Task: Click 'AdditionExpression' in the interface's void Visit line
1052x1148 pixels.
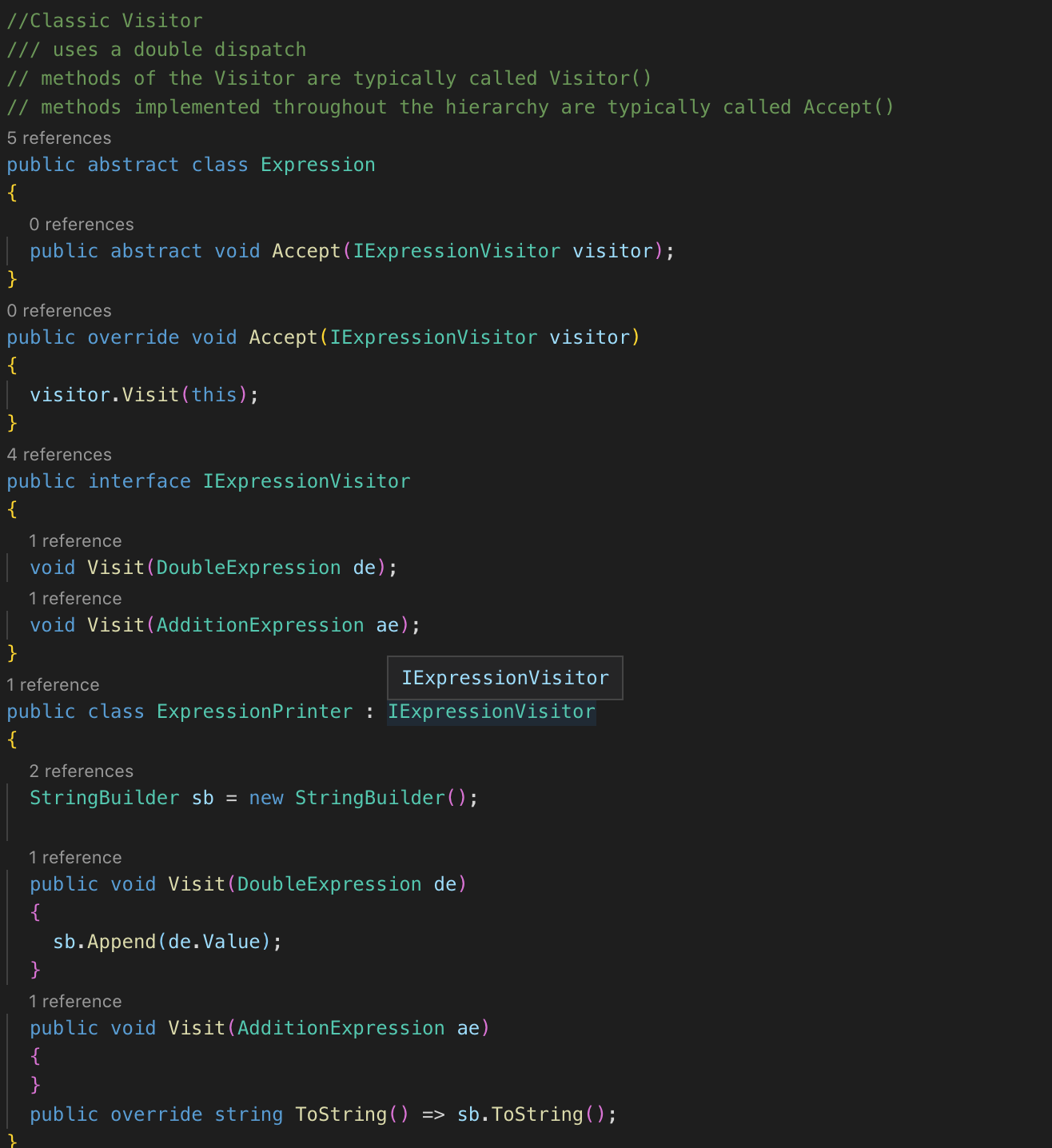Action: point(261,625)
